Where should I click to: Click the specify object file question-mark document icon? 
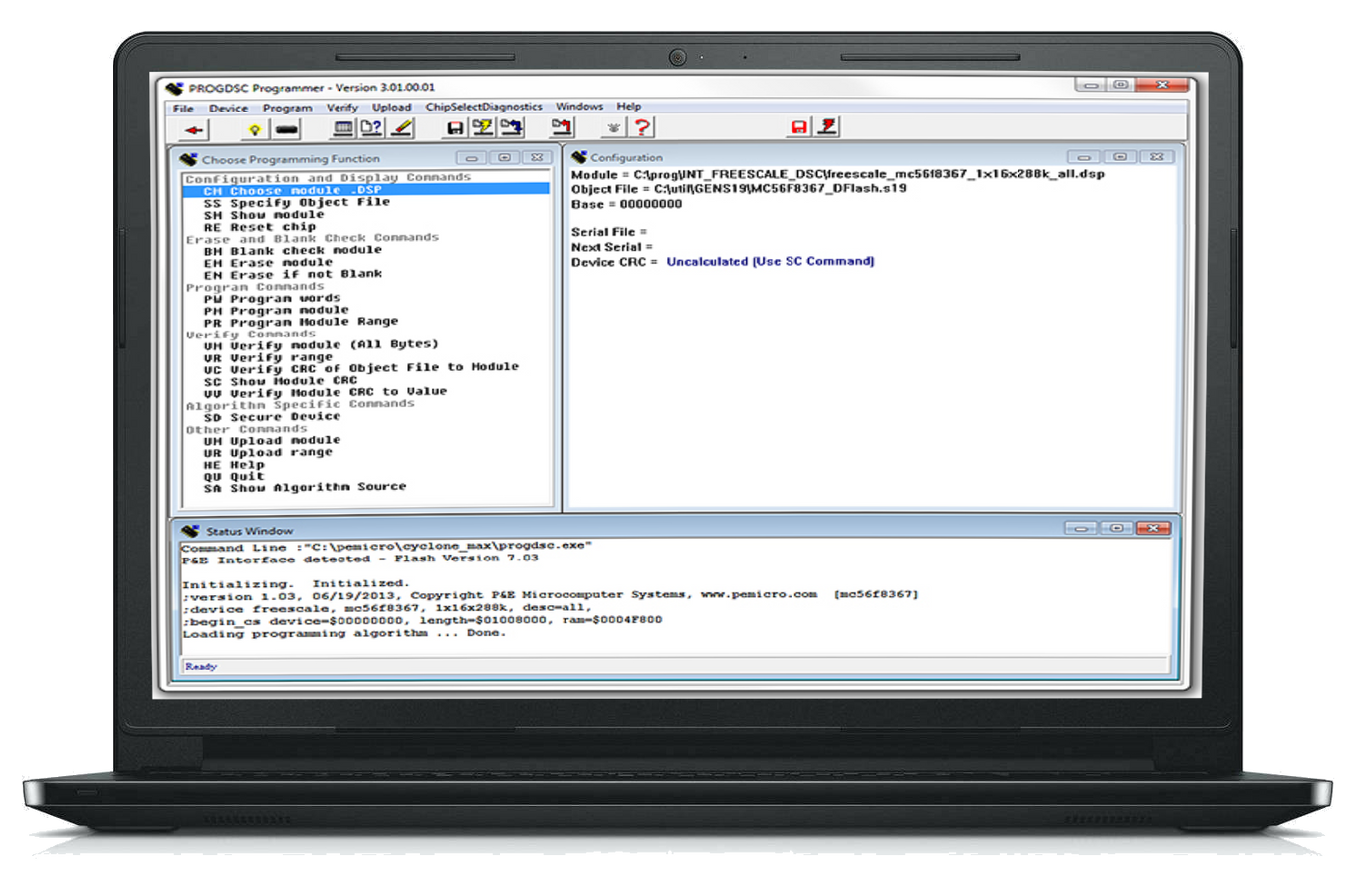(369, 127)
